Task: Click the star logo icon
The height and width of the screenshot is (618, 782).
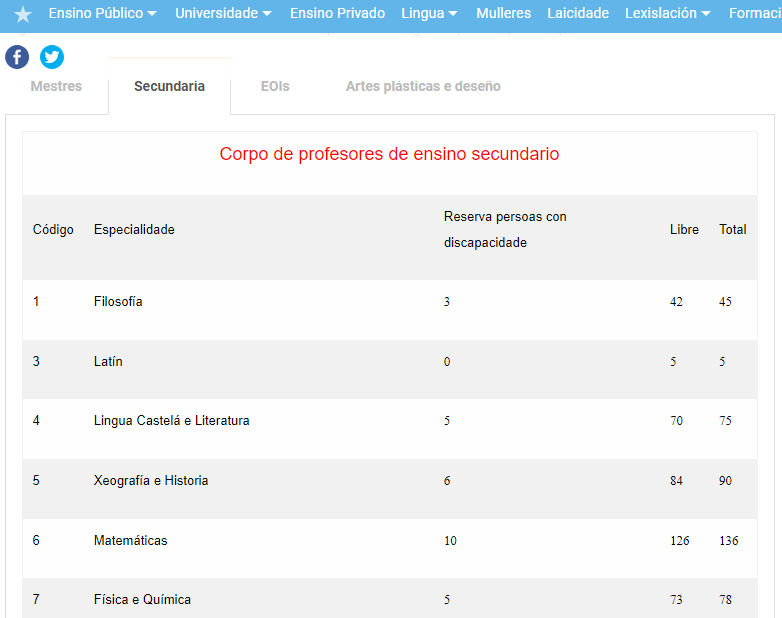Action: tap(23, 15)
